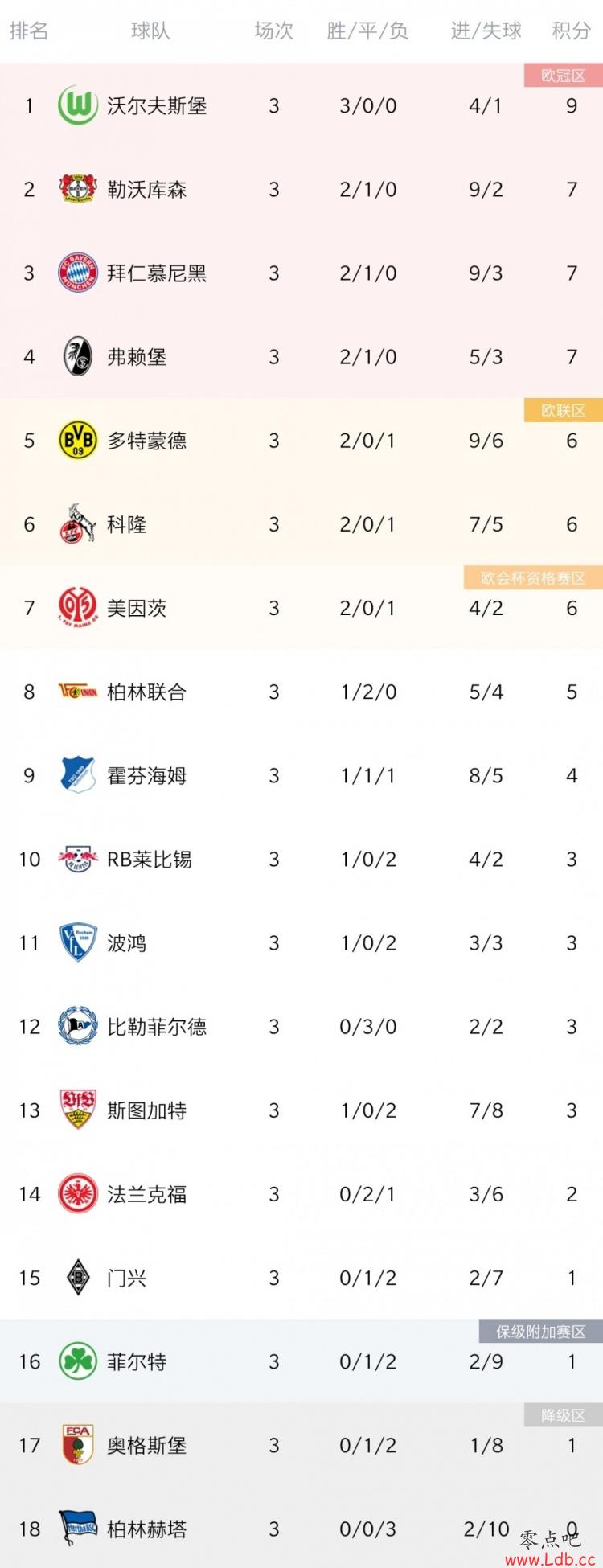Tap the Mainz 05 logo

pos(78,607)
